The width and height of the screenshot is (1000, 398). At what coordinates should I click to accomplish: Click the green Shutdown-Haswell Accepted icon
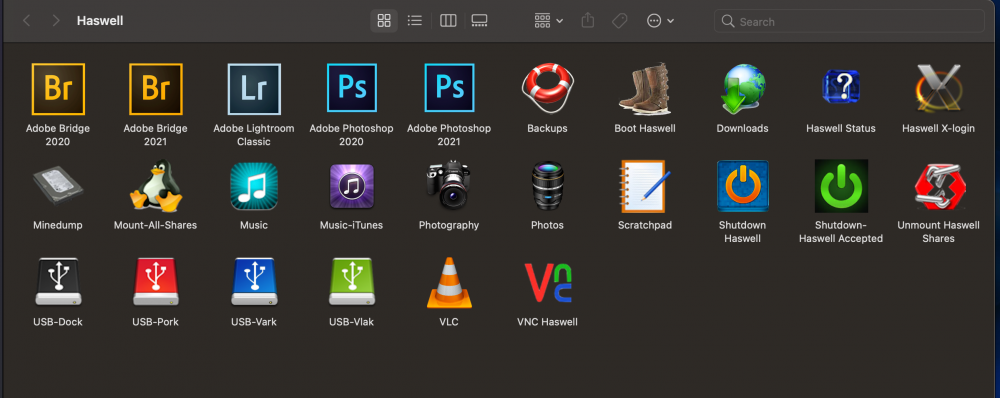click(x=841, y=186)
